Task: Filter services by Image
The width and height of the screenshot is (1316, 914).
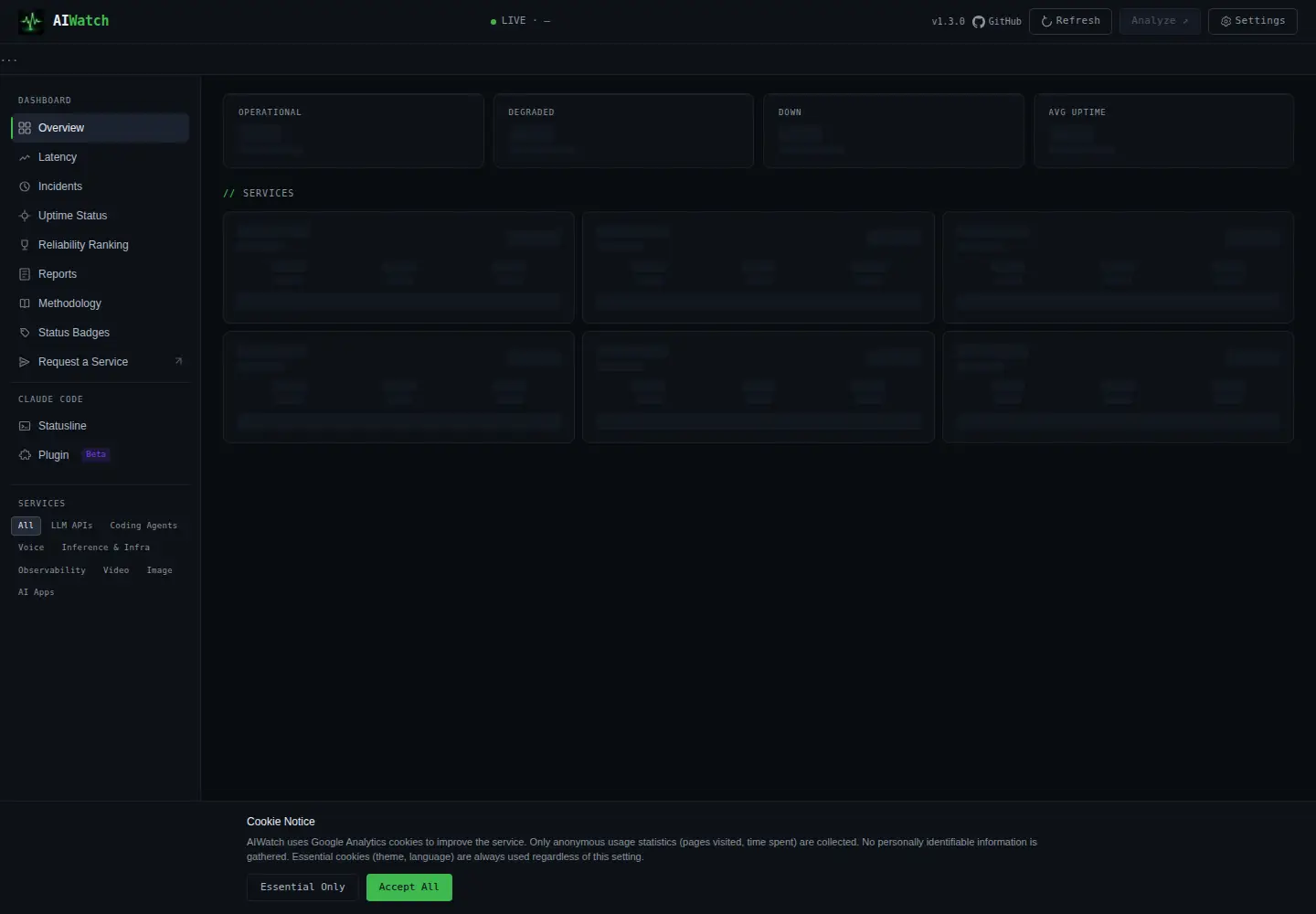Action: 160,570
